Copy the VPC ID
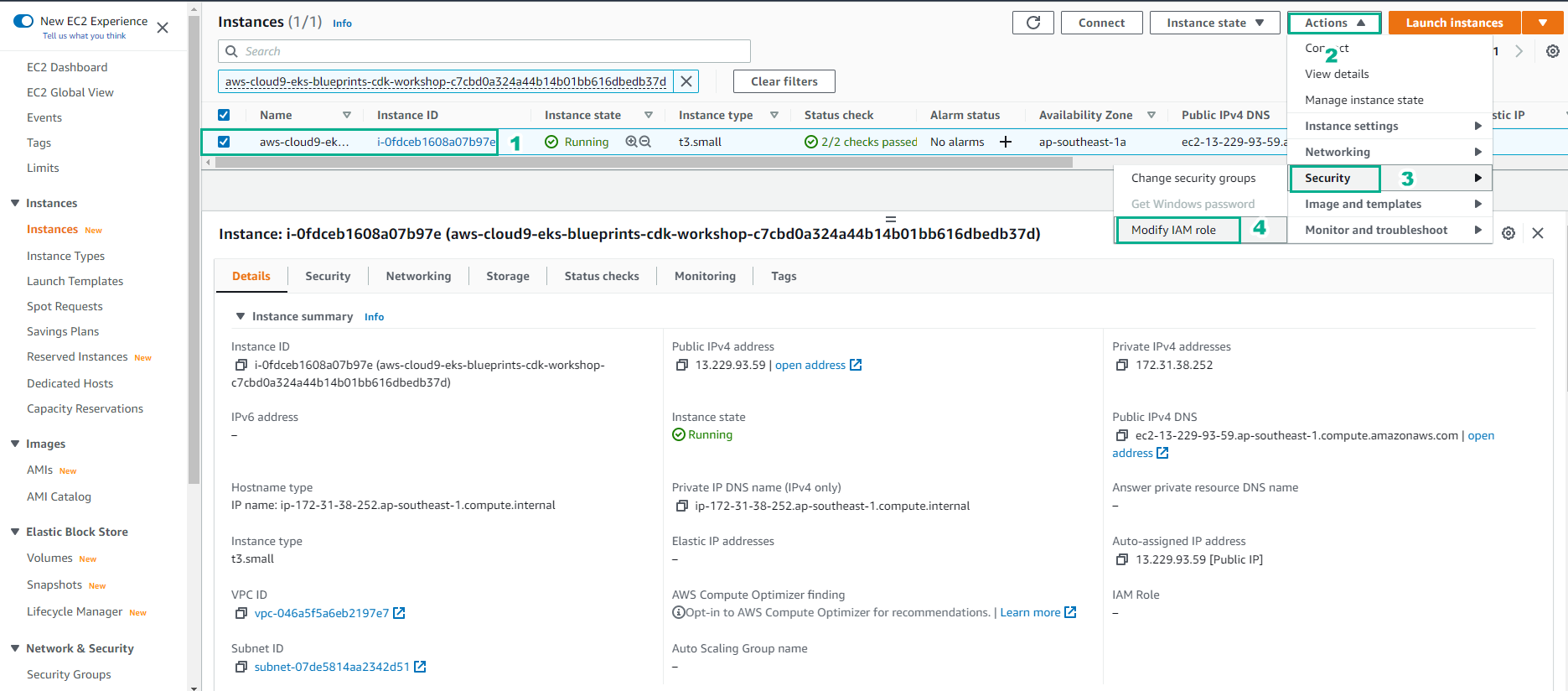 [x=241, y=613]
